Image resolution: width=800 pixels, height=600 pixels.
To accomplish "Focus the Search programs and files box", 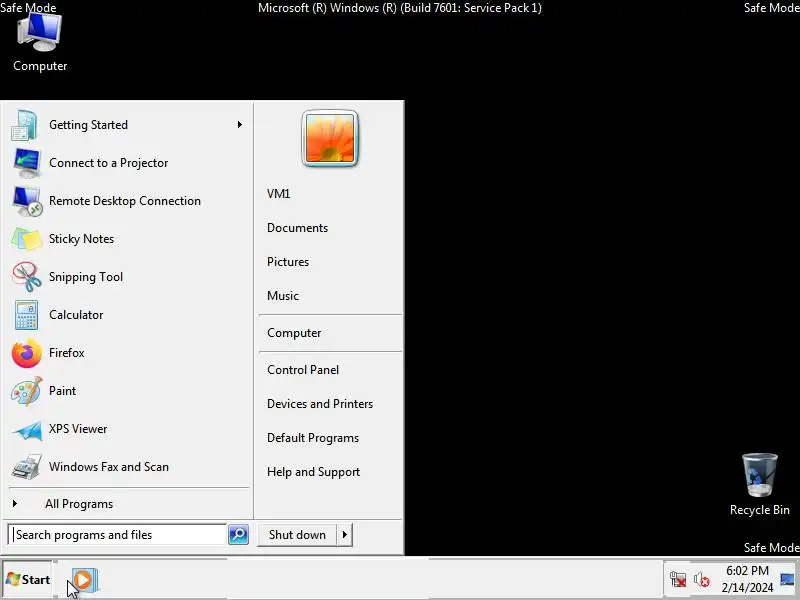I will coord(117,535).
